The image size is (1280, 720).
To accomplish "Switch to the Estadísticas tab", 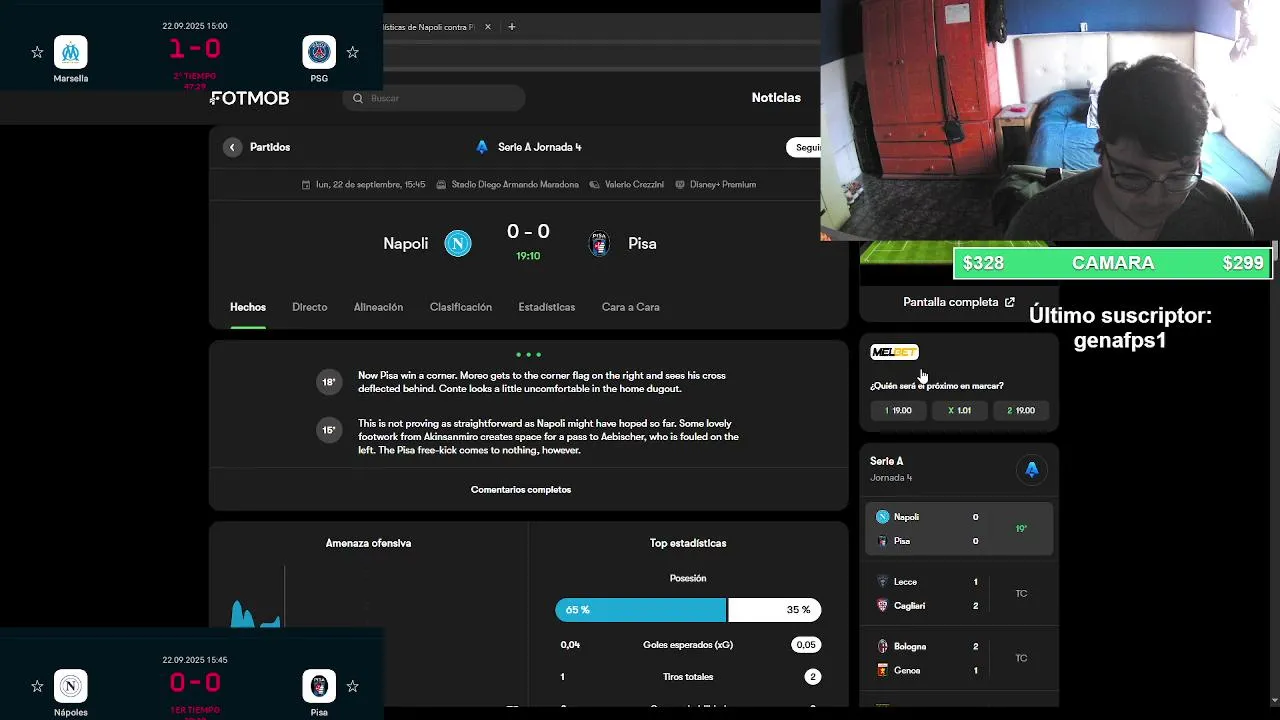I will 547,307.
